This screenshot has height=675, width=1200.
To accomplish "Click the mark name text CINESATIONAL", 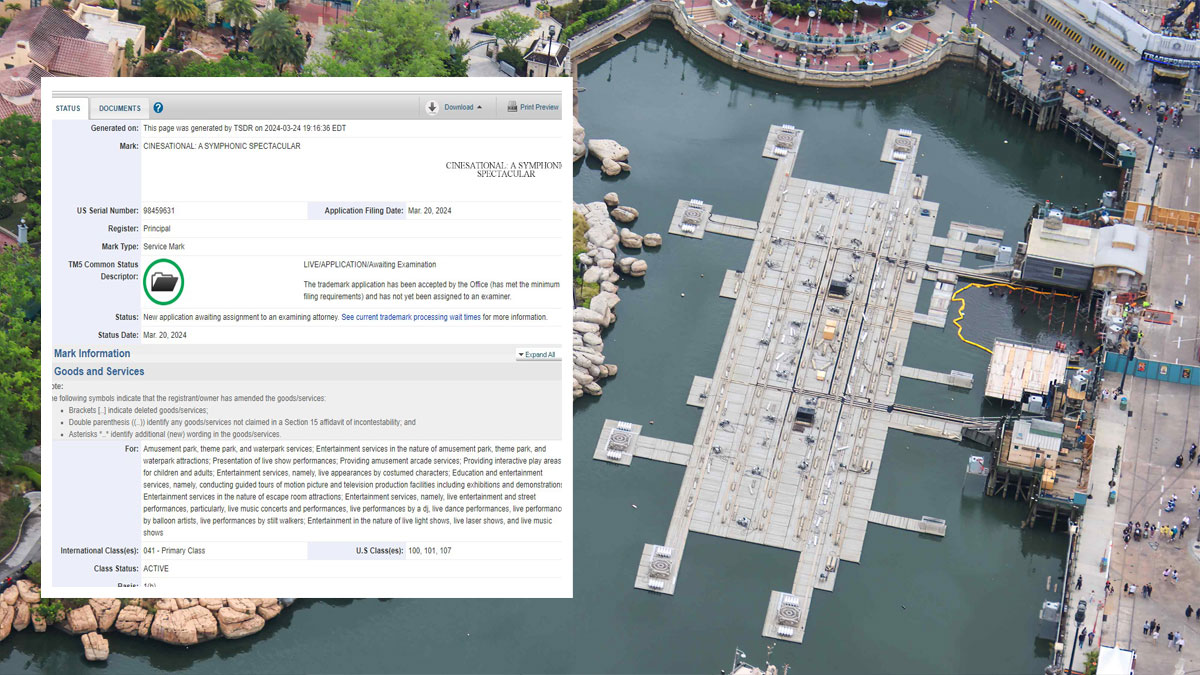I will pos(221,146).
